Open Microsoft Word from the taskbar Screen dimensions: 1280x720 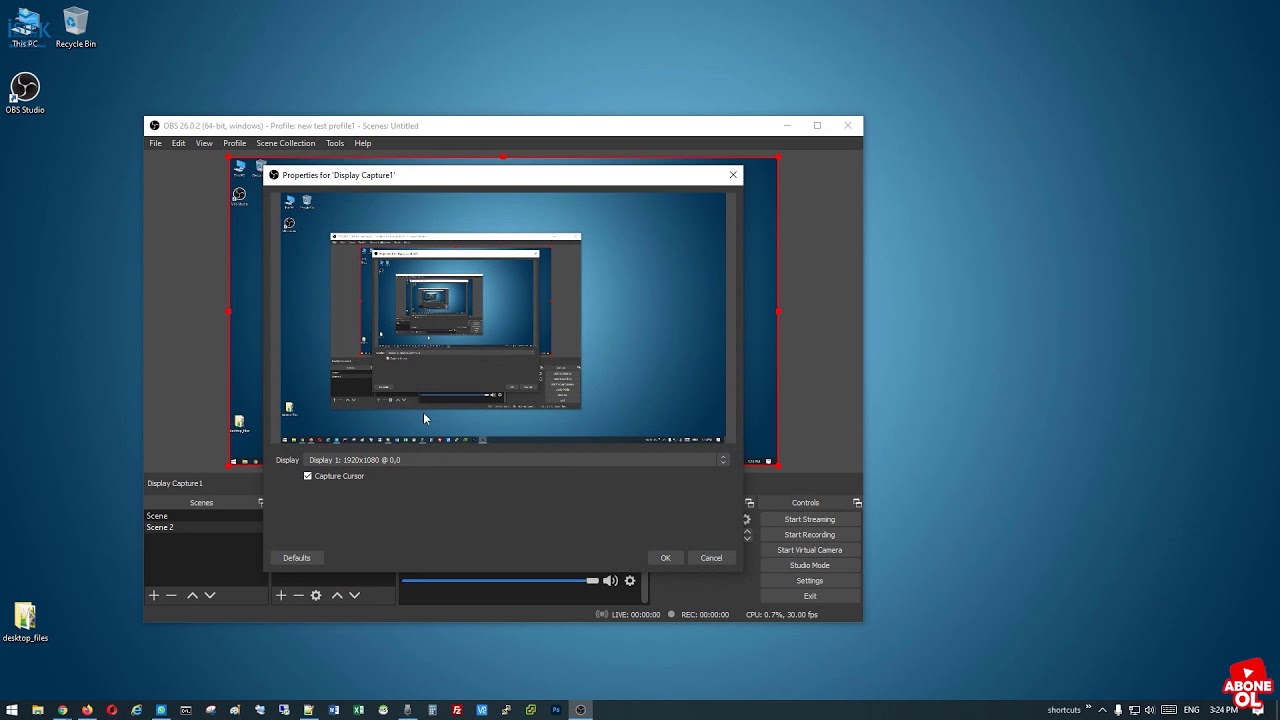(x=334, y=710)
